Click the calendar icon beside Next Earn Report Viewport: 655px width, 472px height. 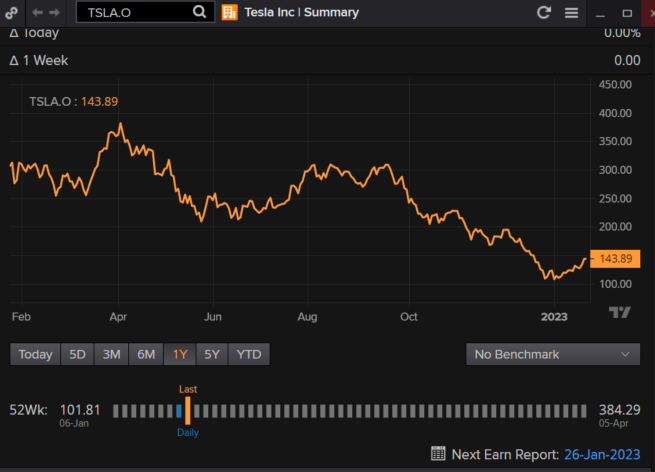[438, 453]
